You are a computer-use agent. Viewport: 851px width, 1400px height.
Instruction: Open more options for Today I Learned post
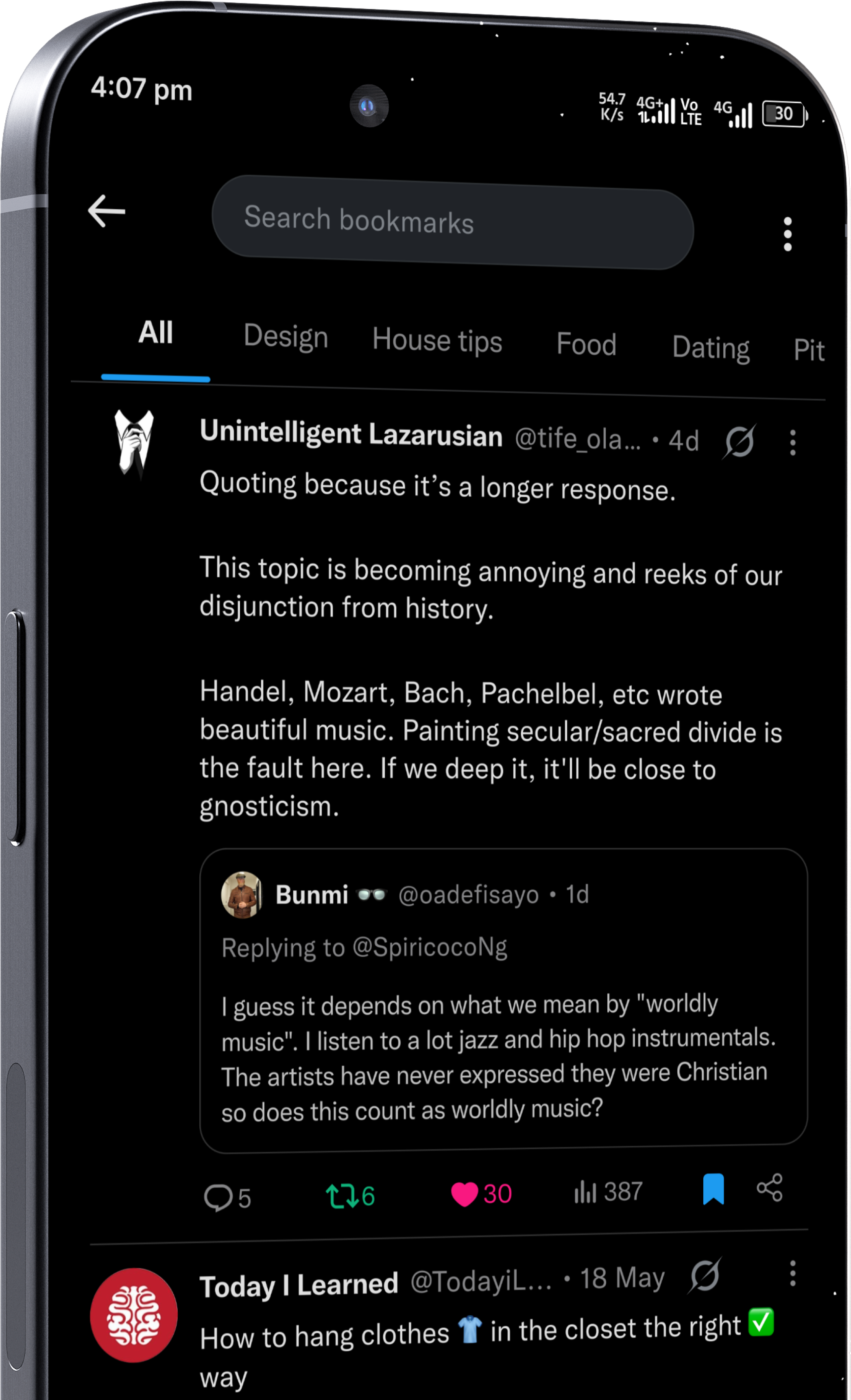tap(792, 1273)
